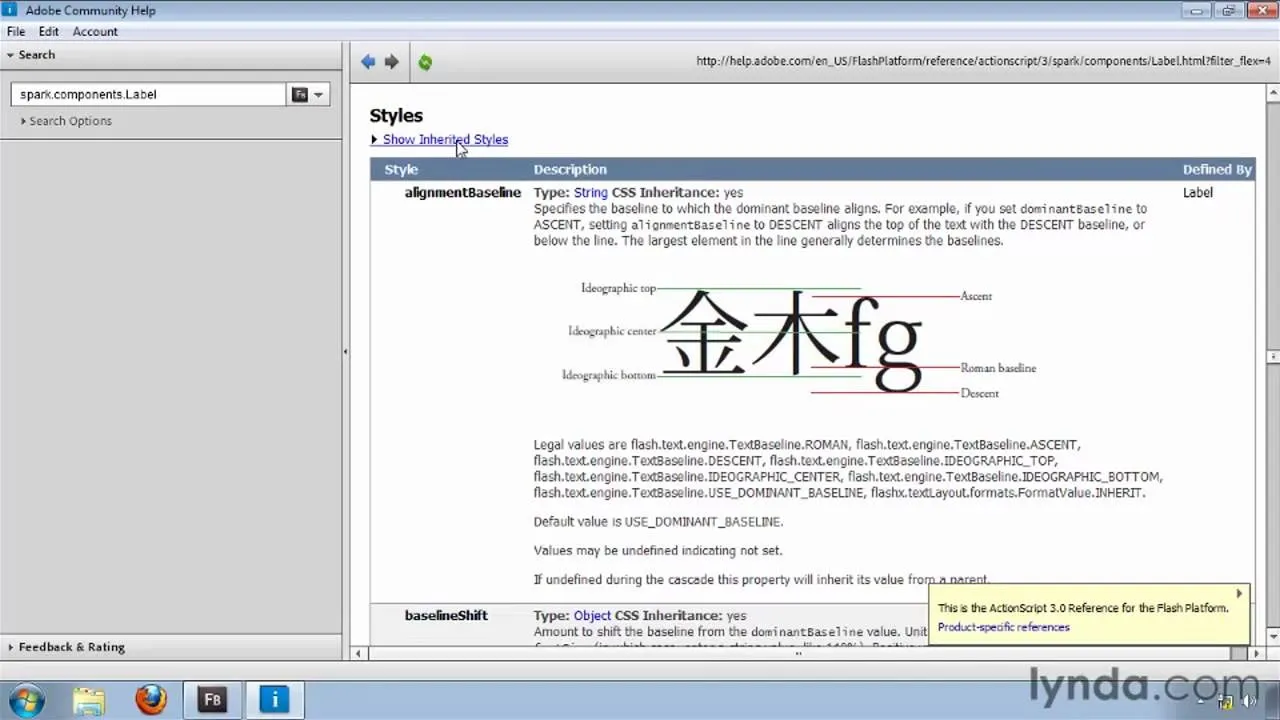Image resolution: width=1280 pixels, height=720 pixels.
Task: Click the baseline diagram image
Action: click(x=798, y=340)
